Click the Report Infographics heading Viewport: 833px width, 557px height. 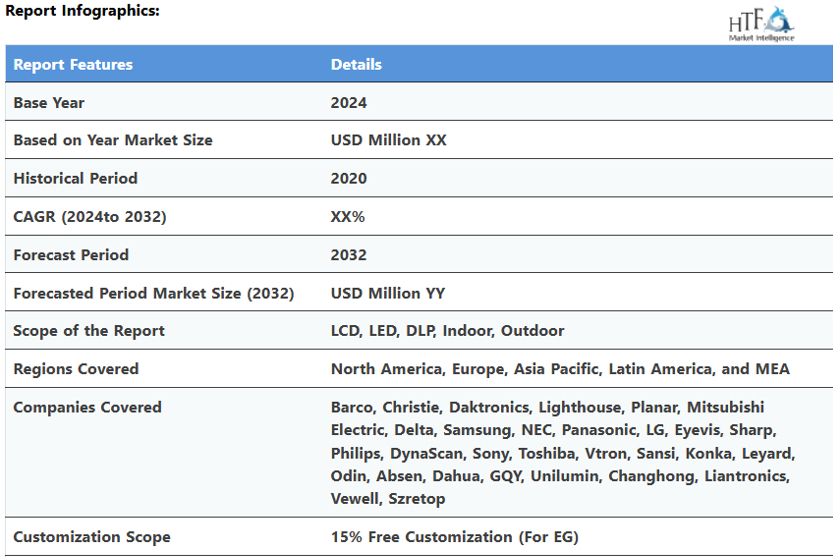coord(81,11)
